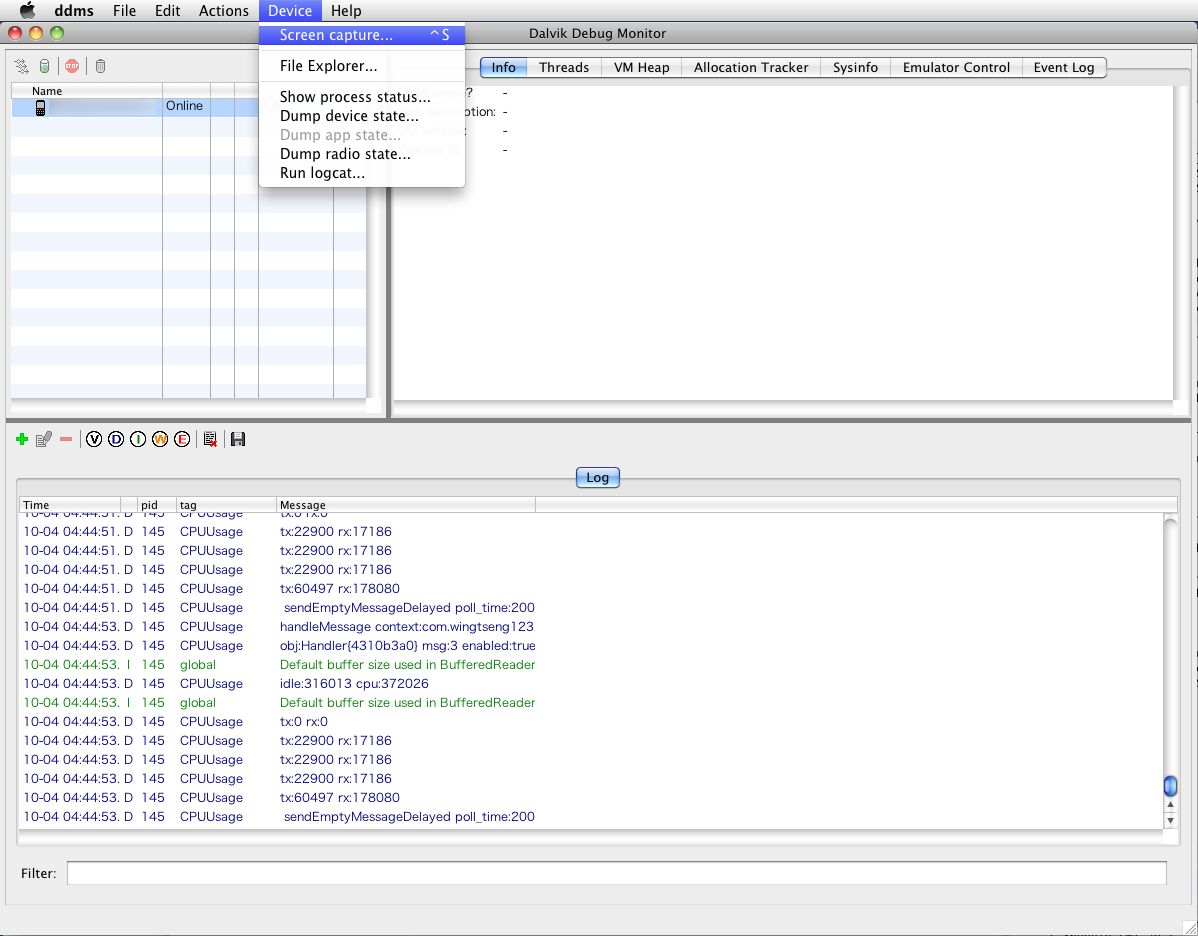
Task: Click the Message column header
Action: [406, 505]
